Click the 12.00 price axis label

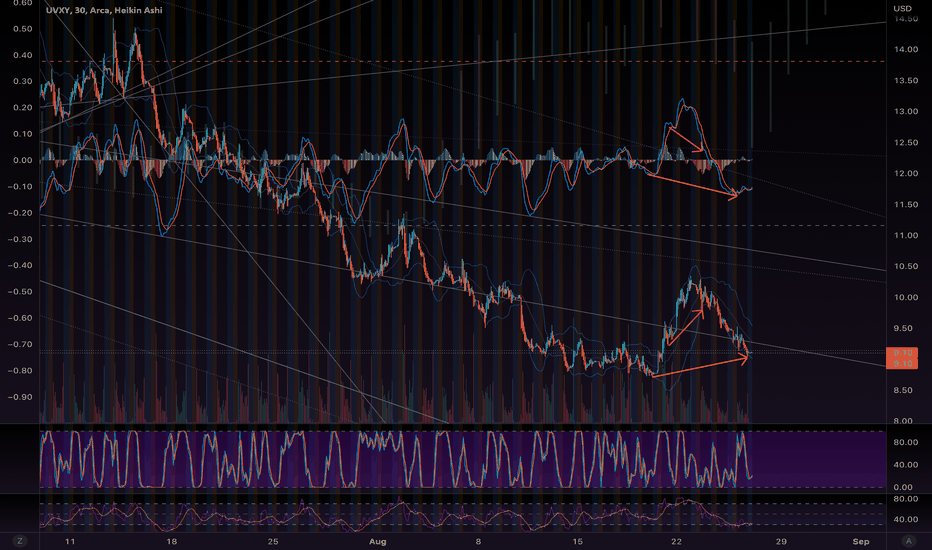coord(906,173)
